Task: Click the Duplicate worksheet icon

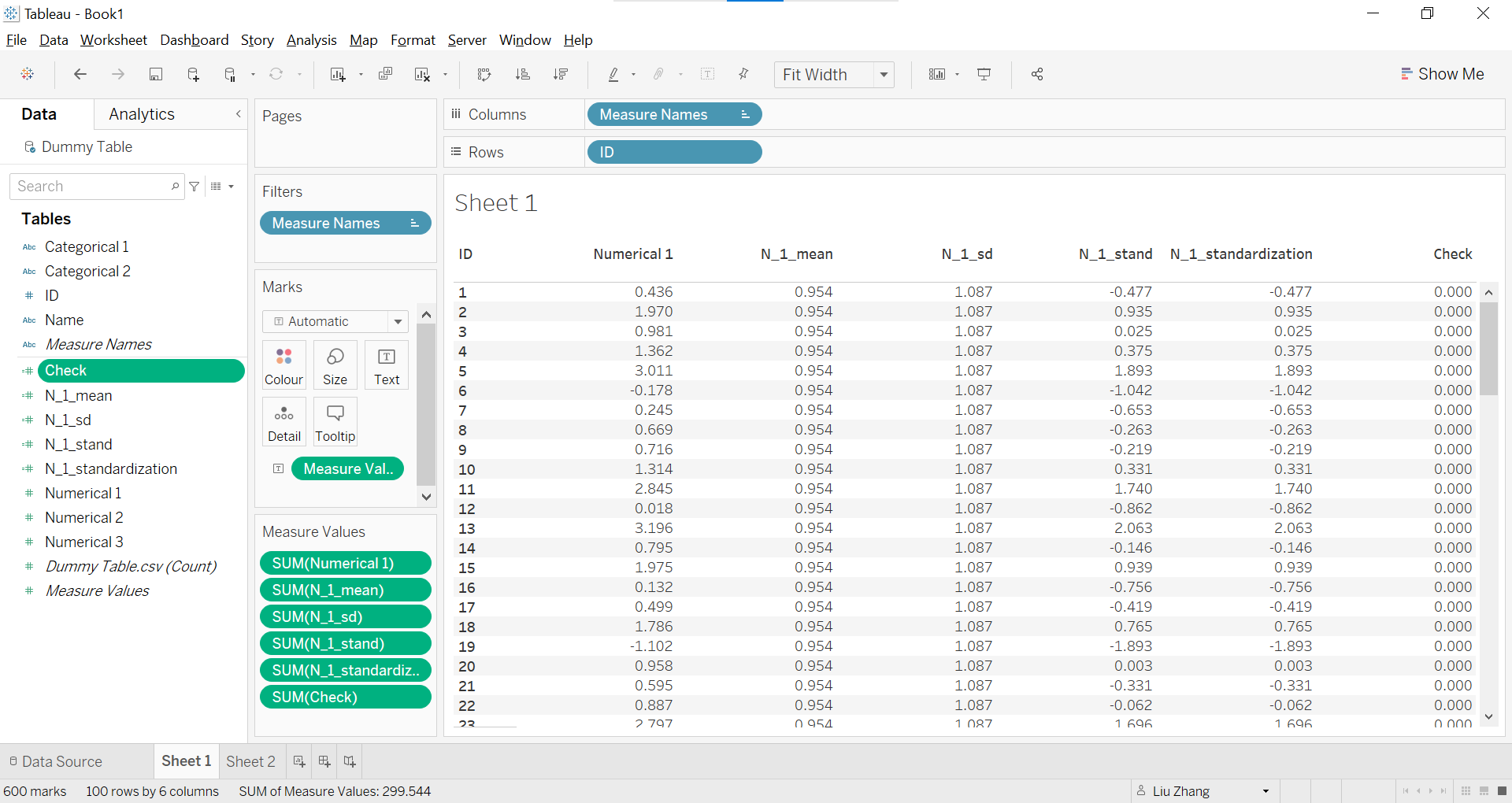Action: click(385, 74)
